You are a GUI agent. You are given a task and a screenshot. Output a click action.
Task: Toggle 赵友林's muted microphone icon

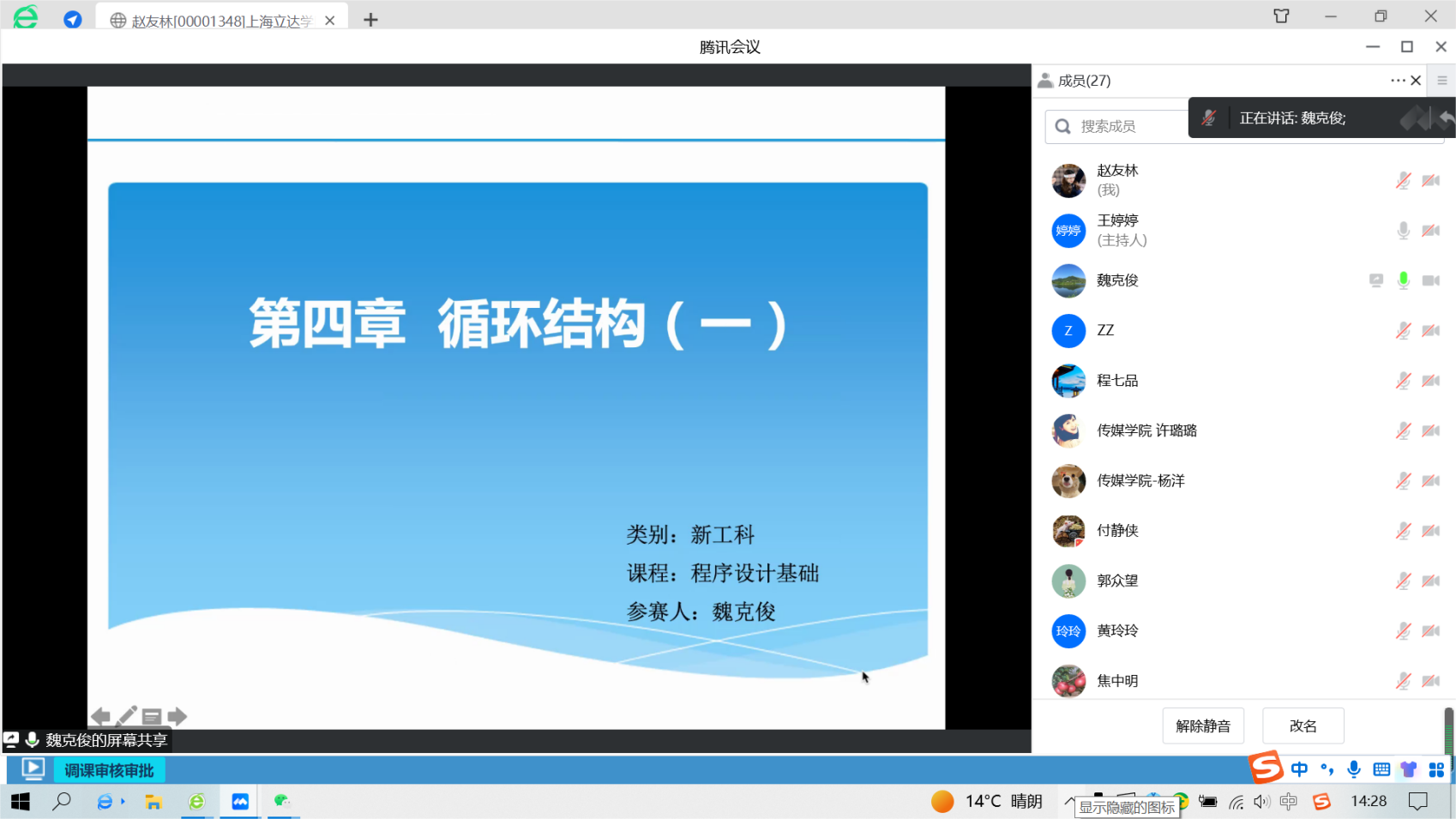tap(1404, 181)
